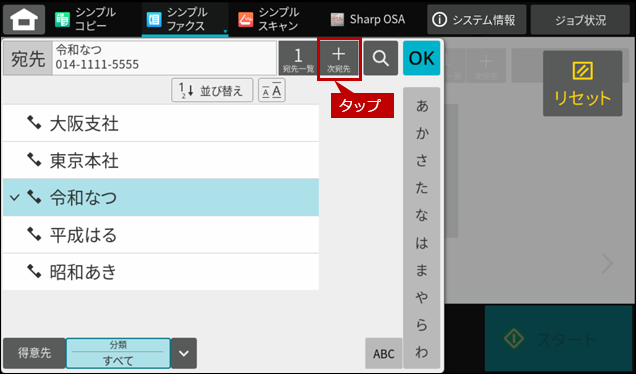Viewport: 636px width, 374px height.
Task: Confirm destinations with the OK button
Action: [421, 58]
